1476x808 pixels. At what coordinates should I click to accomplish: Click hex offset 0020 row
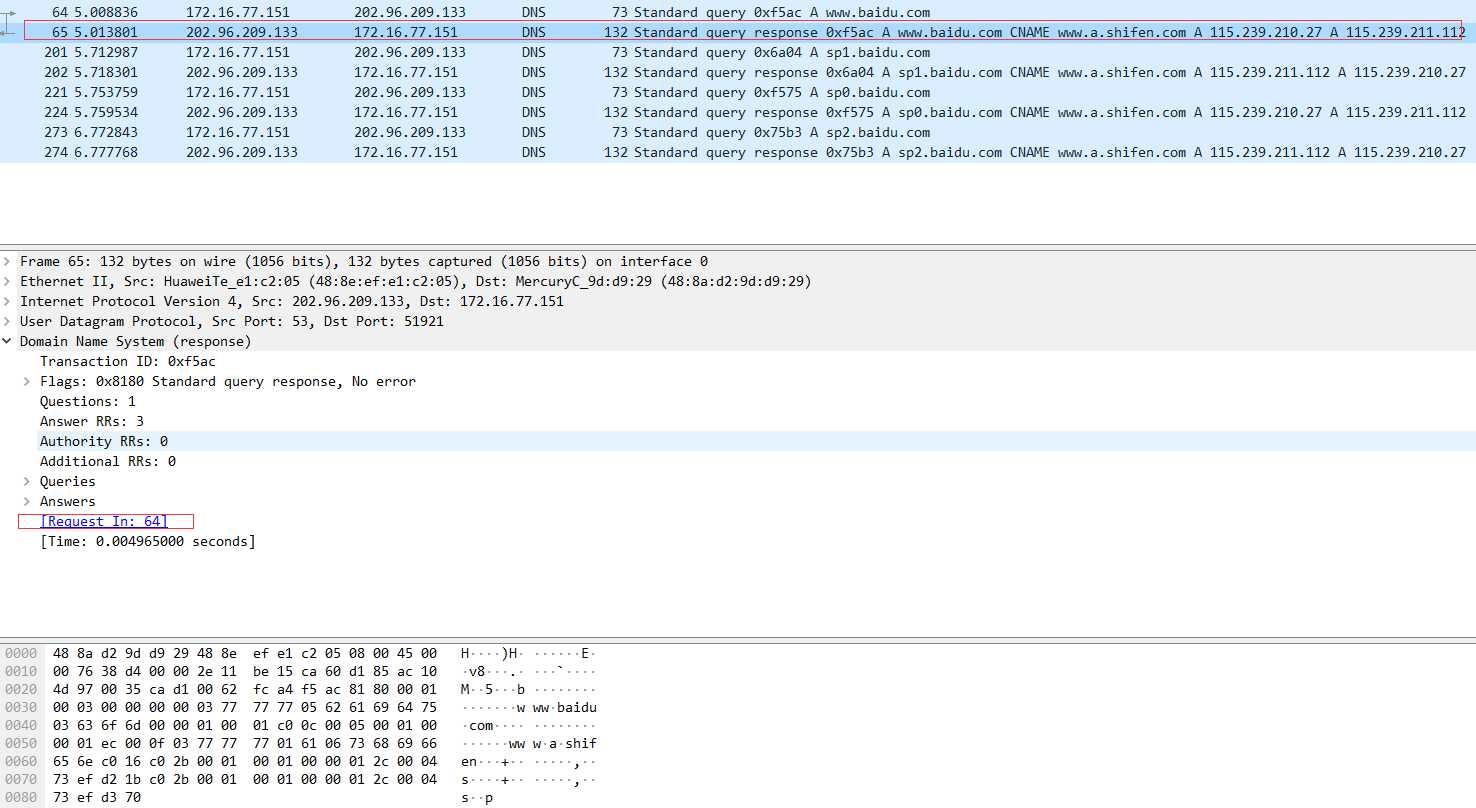300,689
